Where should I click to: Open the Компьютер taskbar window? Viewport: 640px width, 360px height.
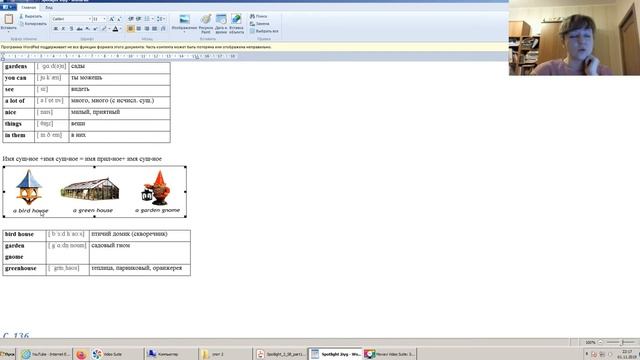tap(171, 354)
